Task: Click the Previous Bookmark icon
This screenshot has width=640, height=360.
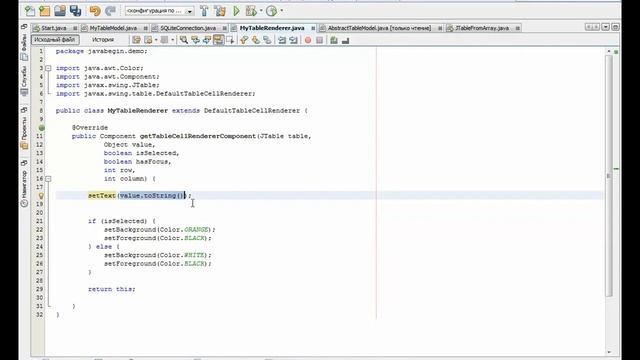Action: [x=244, y=40]
